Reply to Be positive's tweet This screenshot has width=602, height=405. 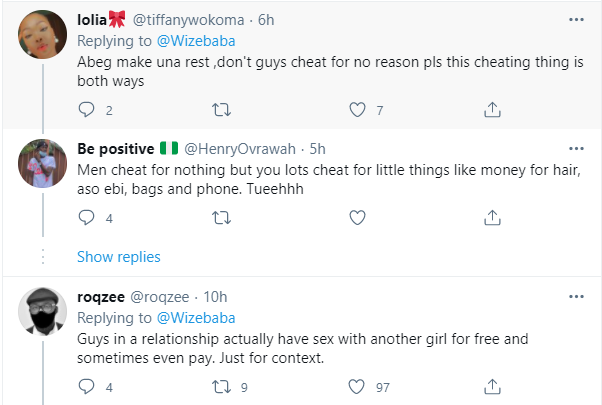click(86, 217)
